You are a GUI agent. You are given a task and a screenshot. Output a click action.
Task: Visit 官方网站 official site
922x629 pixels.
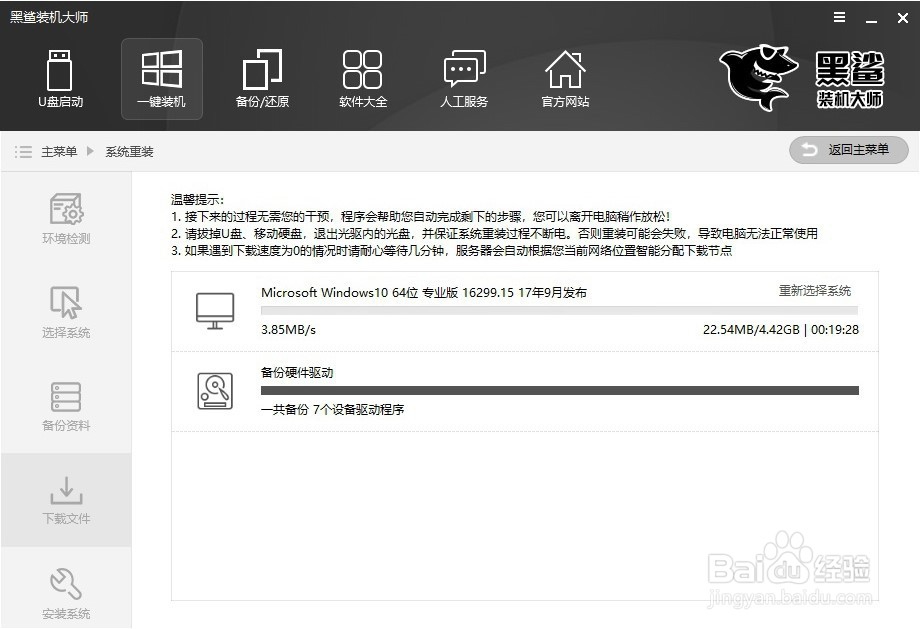(x=565, y=78)
